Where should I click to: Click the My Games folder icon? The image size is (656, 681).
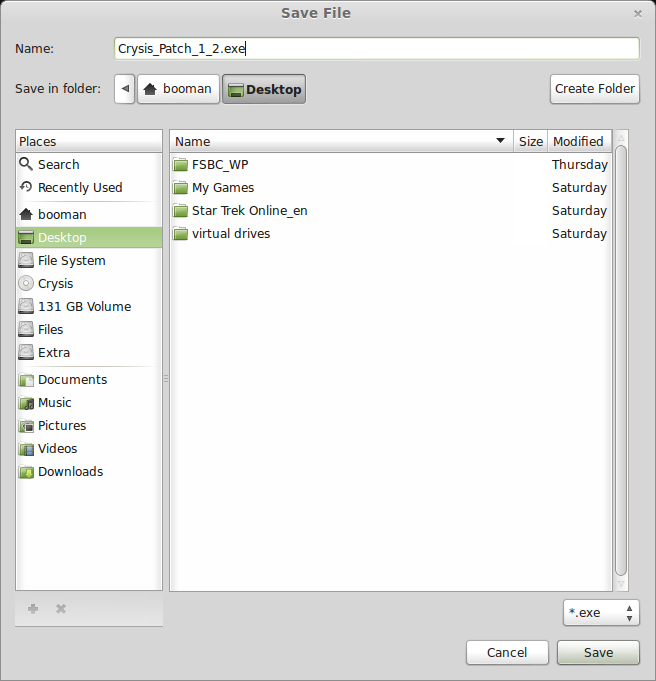[180, 188]
